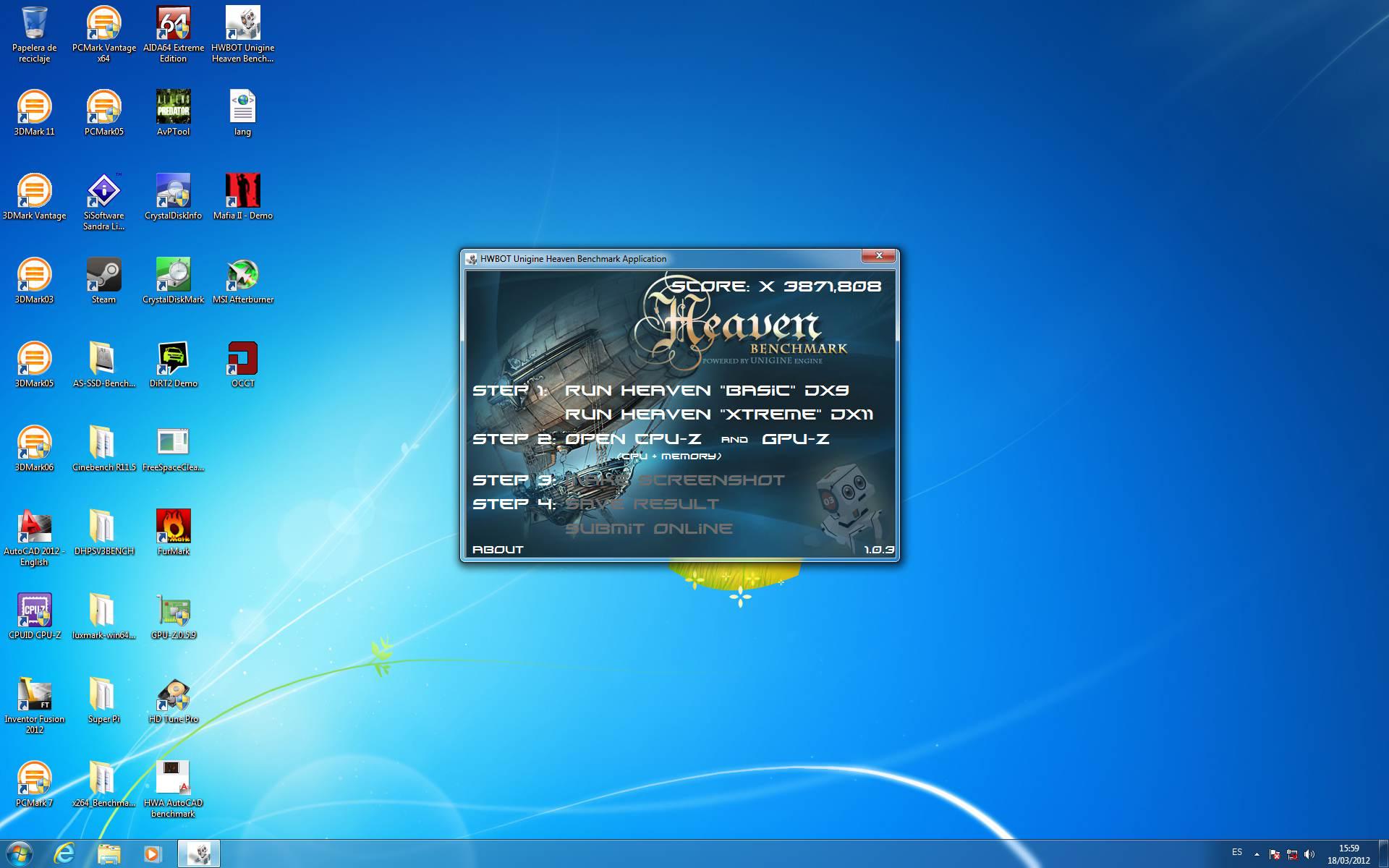Viewport: 1389px width, 868px height.
Task: Select the GPU-Z.0.5.9 icon
Action: [174, 616]
